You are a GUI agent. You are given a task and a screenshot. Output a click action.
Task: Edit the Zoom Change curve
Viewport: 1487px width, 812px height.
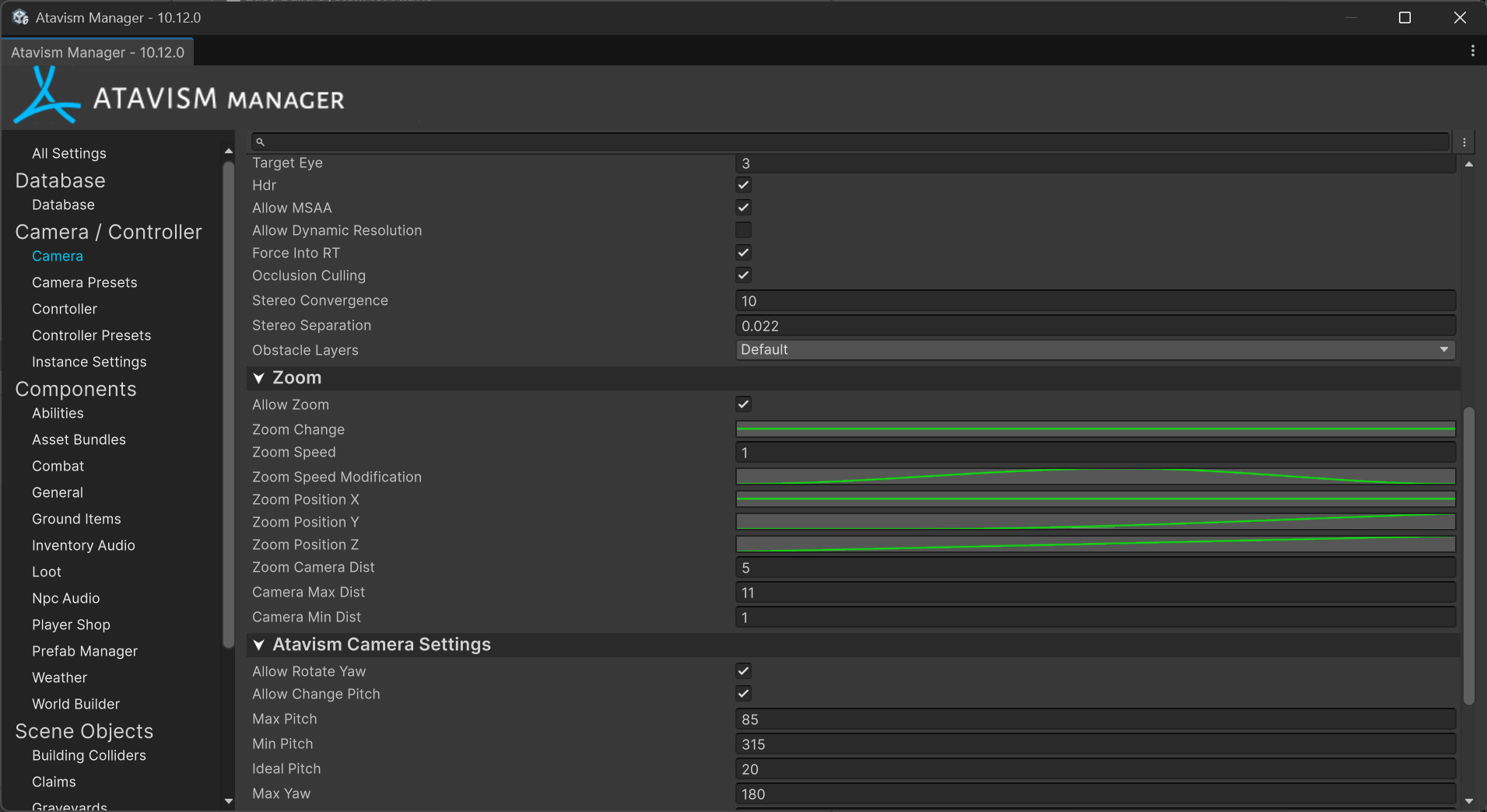pyautogui.click(x=1096, y=429)
